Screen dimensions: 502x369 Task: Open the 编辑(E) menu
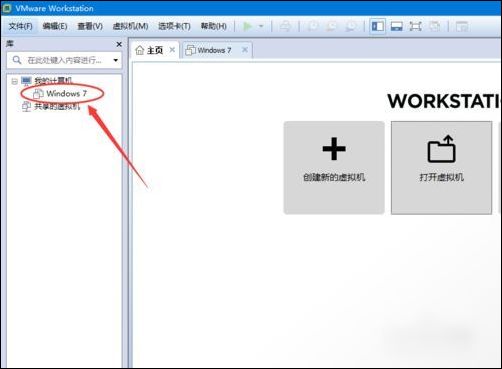point(55,26)
